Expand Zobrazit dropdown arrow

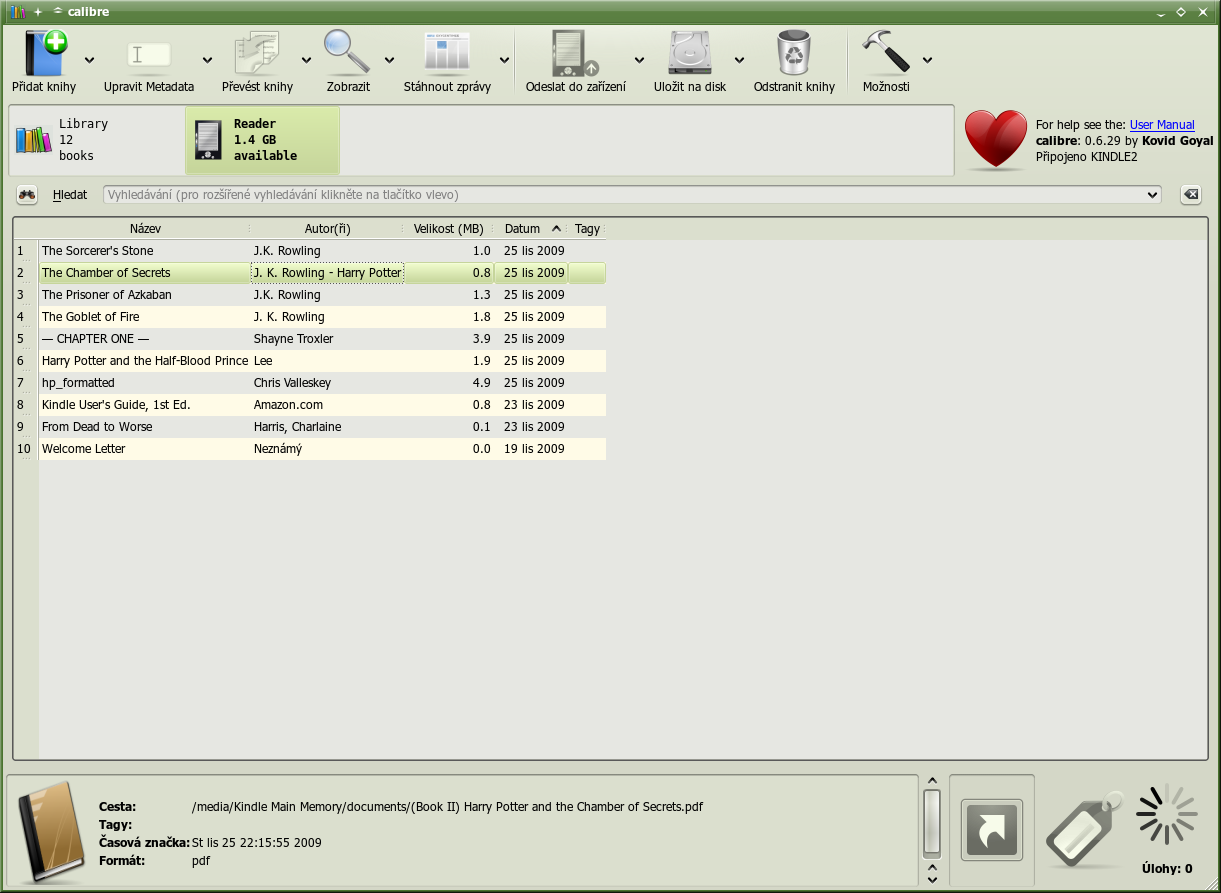[390, 60]
